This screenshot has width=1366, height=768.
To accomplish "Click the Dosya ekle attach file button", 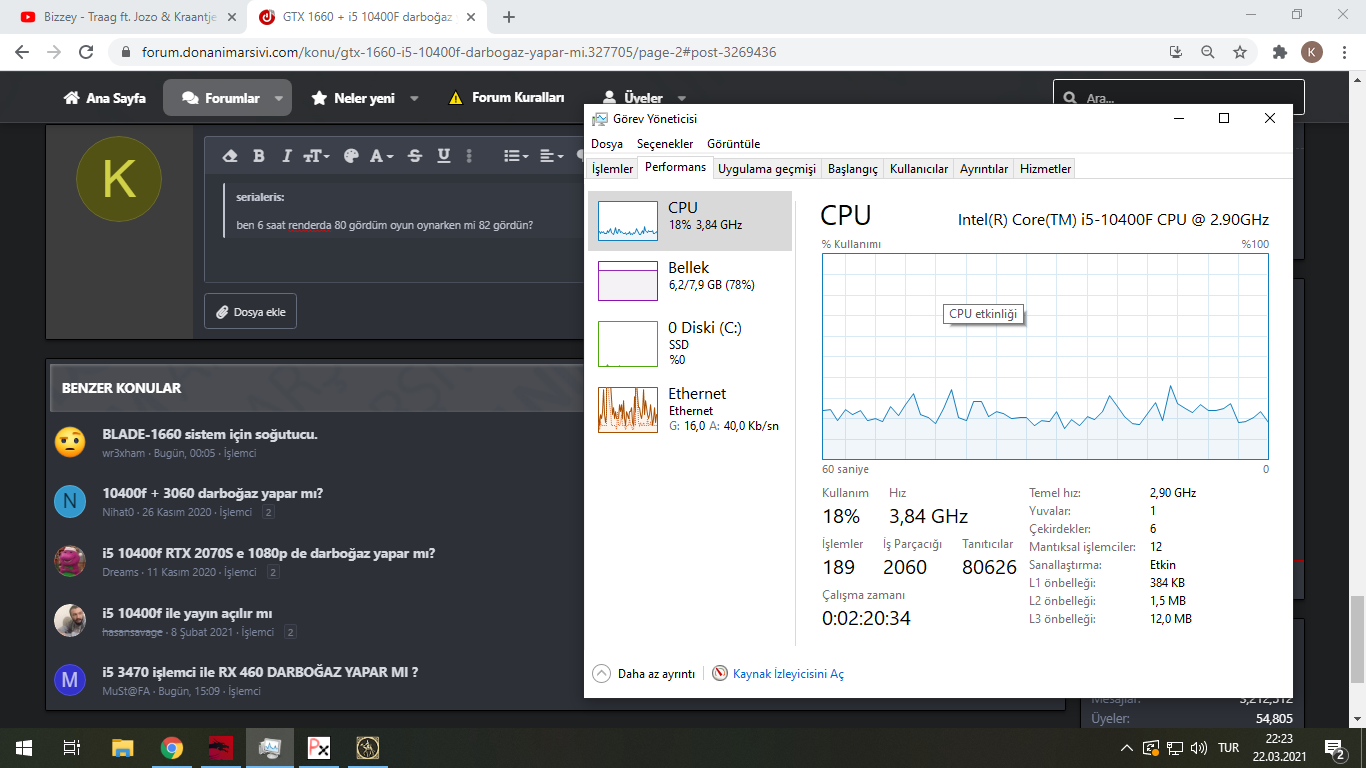I will 250,312.
